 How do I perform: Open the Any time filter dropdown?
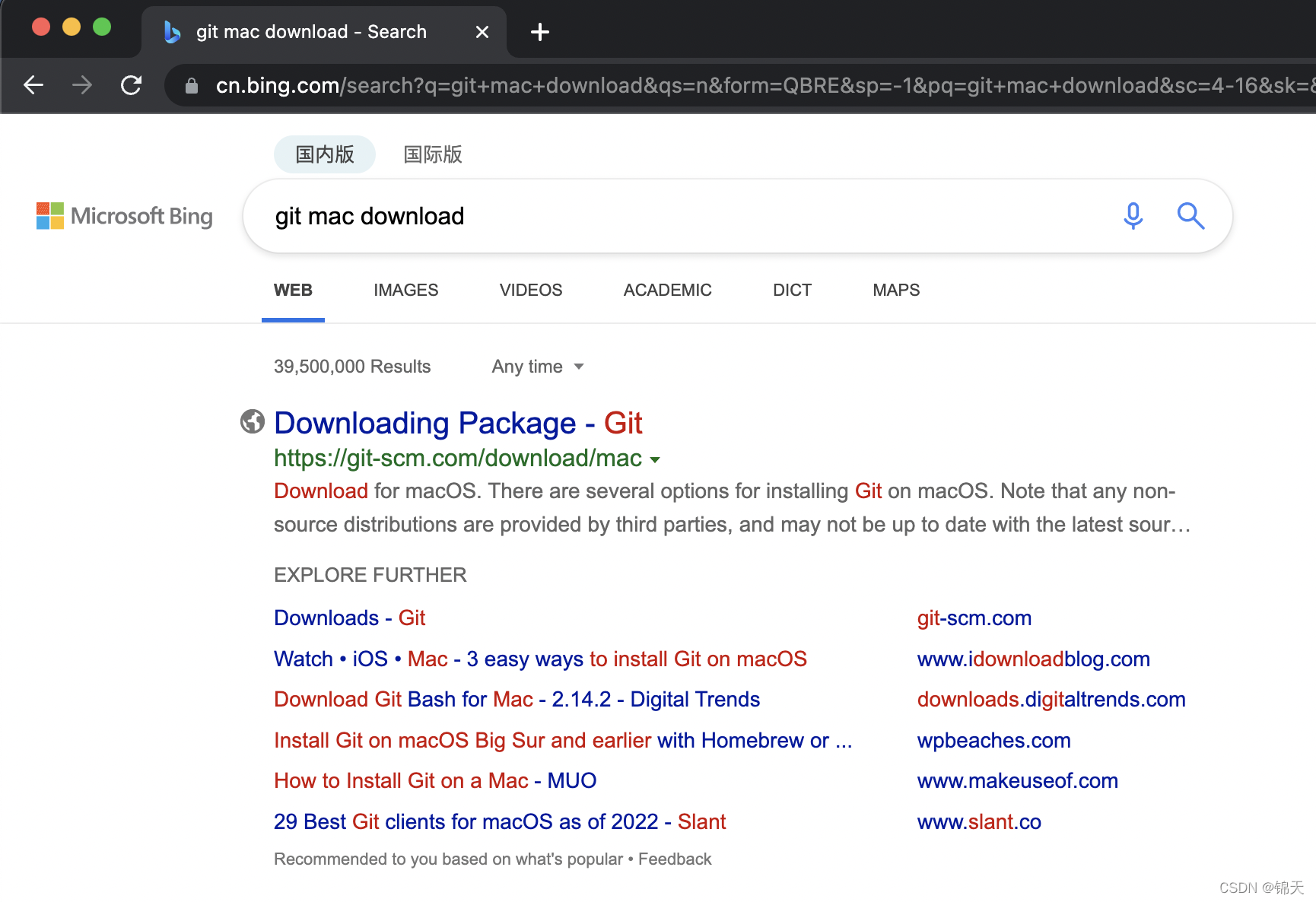point(538,367)
